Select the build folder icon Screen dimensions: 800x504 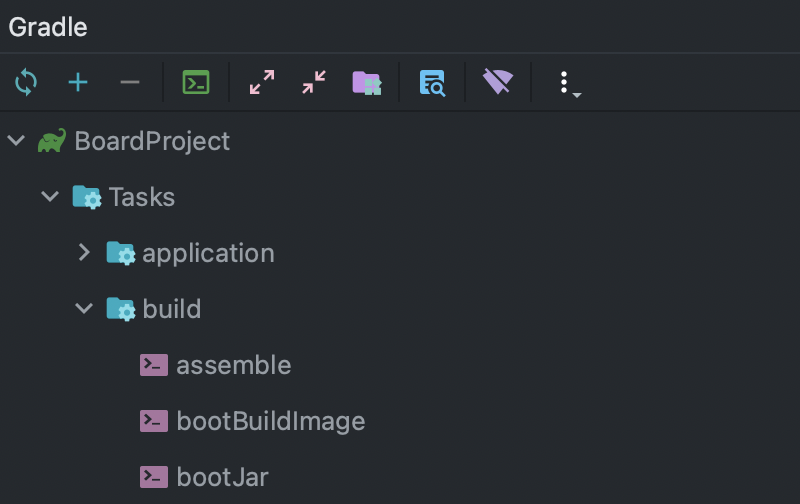(121, 309)
